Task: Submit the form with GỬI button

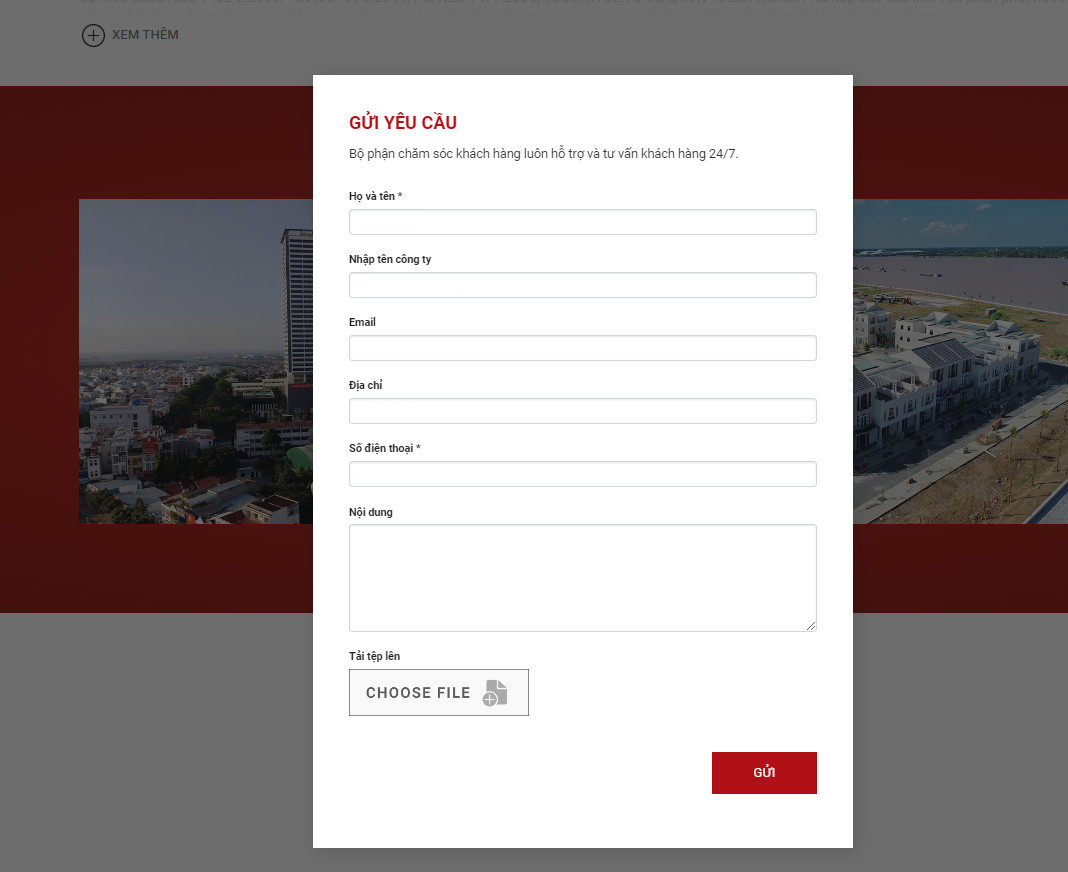Action: [x=764, y=773]
